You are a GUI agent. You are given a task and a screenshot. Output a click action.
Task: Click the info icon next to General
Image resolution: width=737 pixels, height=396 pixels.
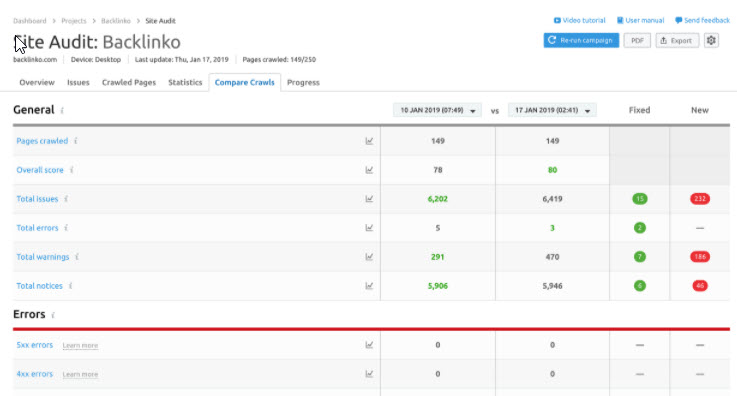point(62,110)
